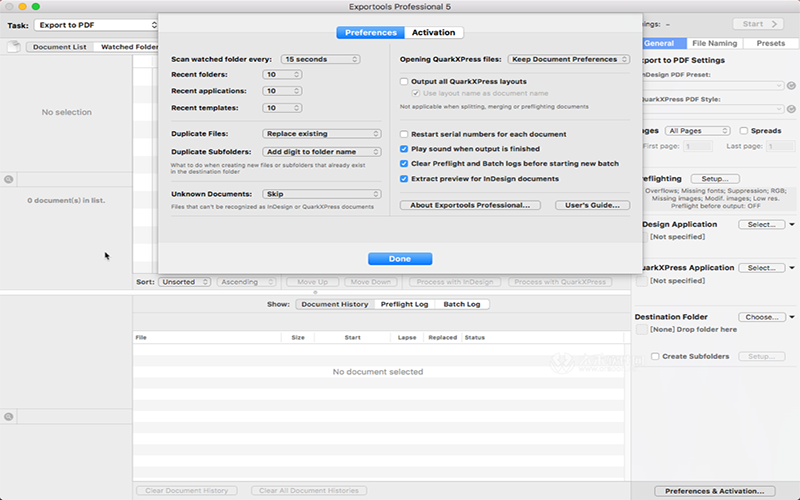Click the Last page input field
Screen dimensions: 800x500
780,146
